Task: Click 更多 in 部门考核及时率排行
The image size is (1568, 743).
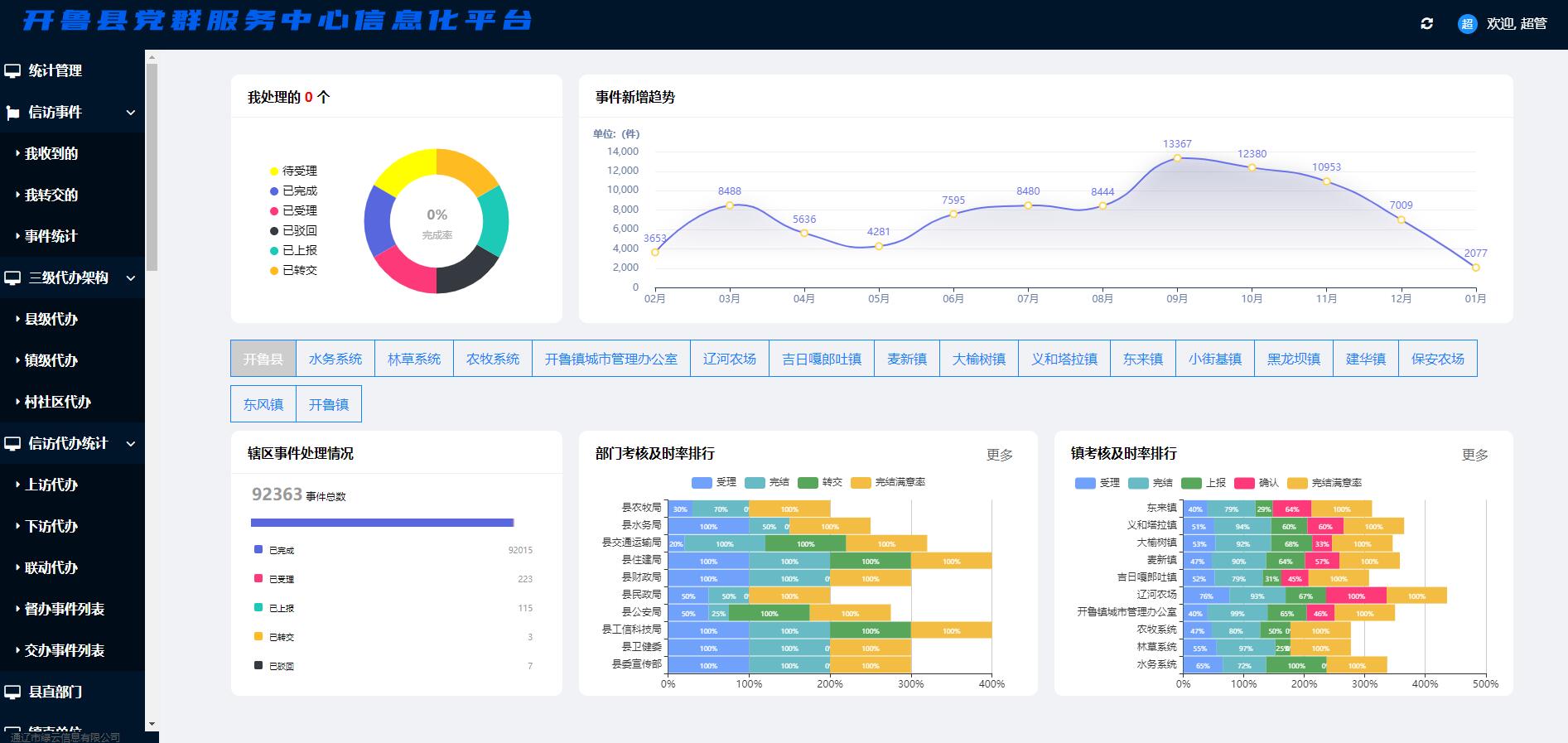Action: [x=1000, y=455]
